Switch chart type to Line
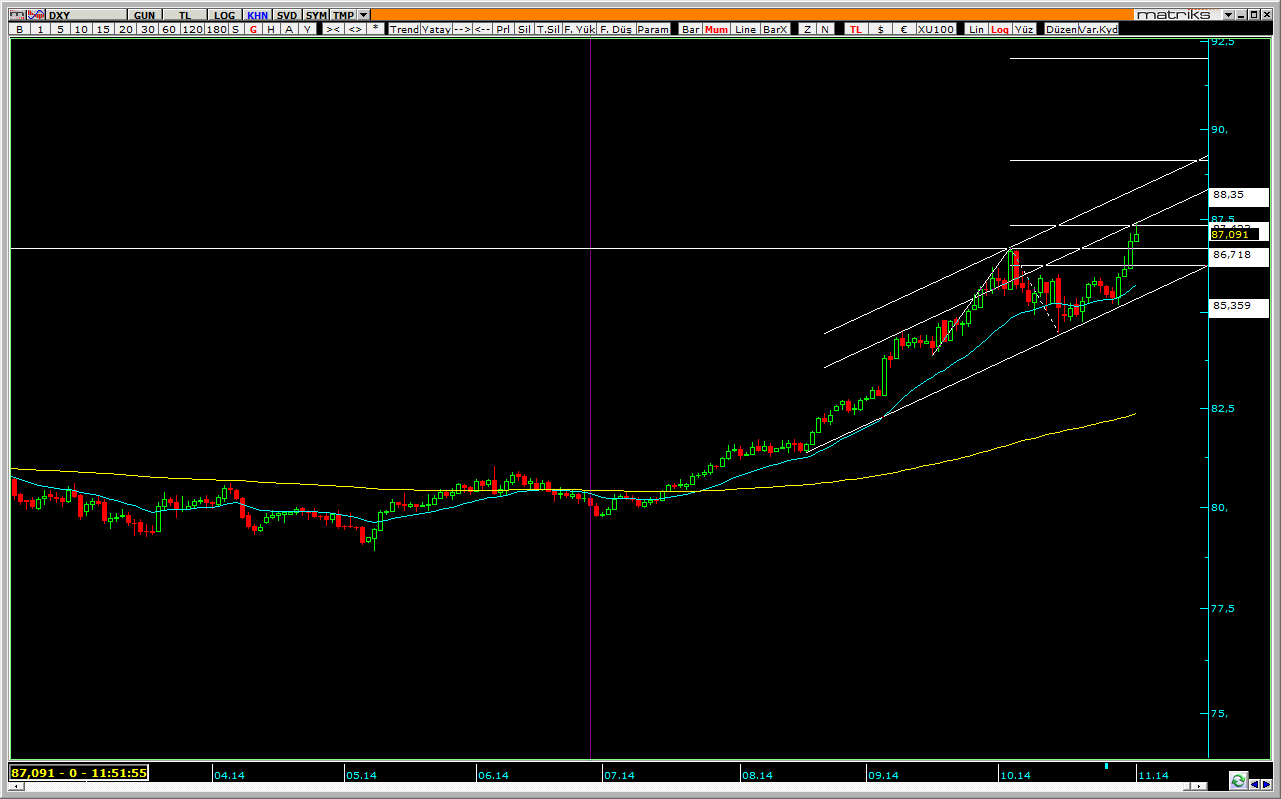Screen dimensions: 1281x799 click(x=745, y=29)
